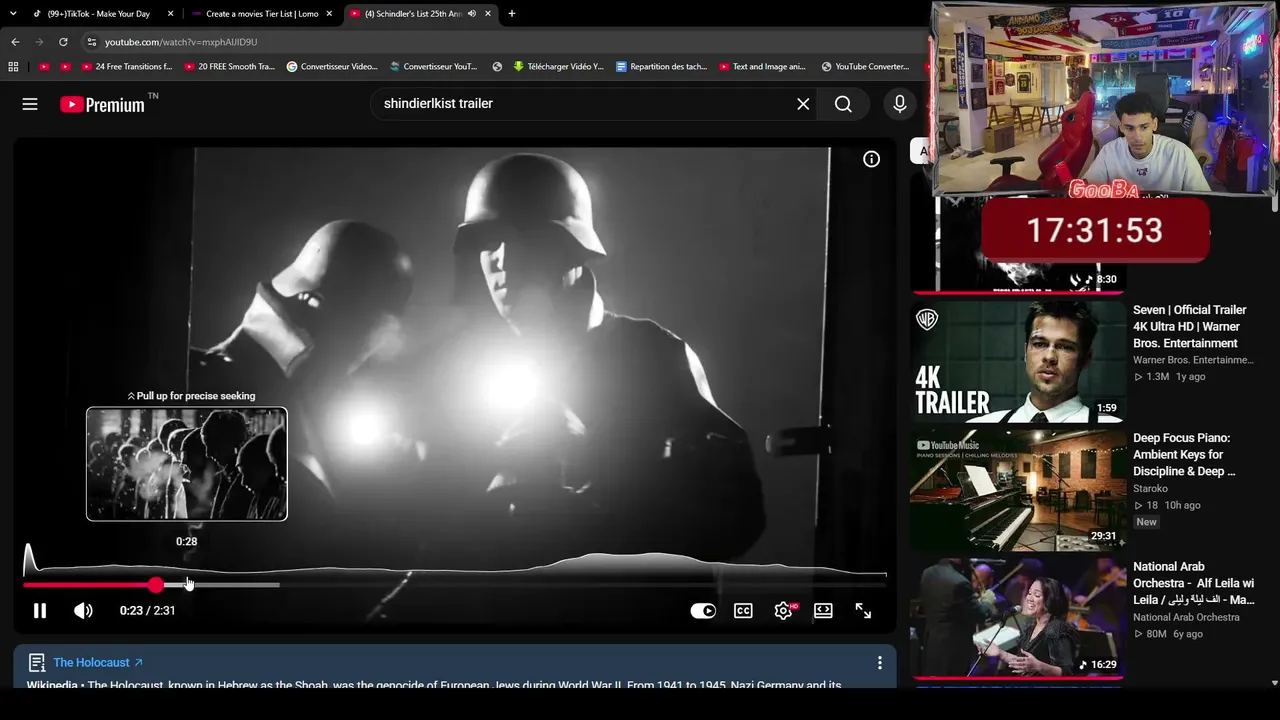Open the Holocaust info panel options menu
1280x720 pixels.
tap(880, 663)
